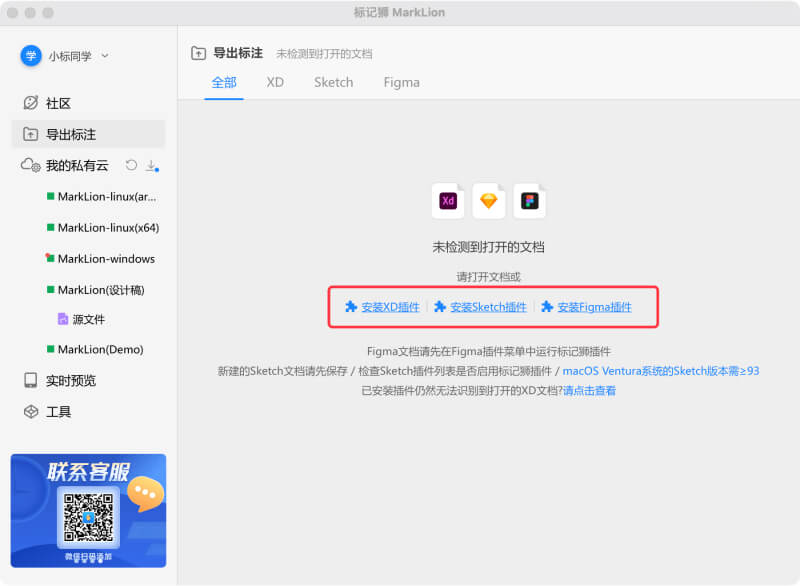Switch to the XD tab

[275, 82]
